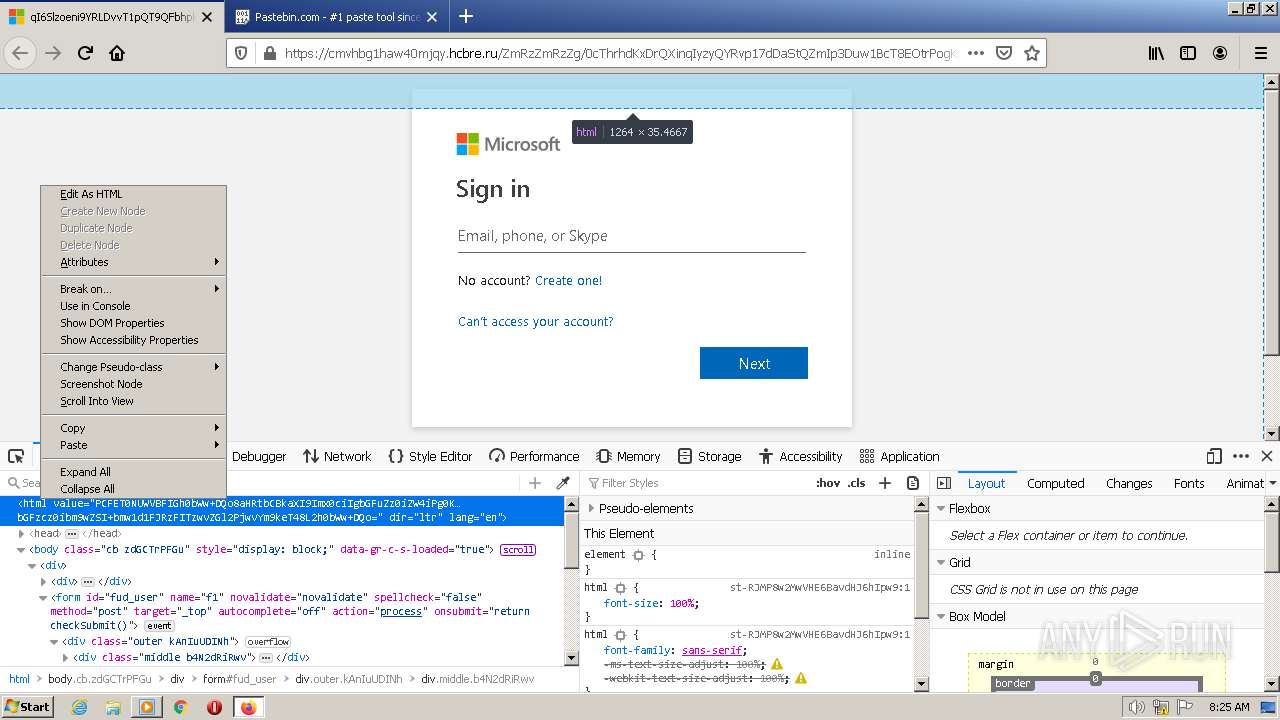The height and width of the screenshot is (720, 1280).
Task: Collapse the Grid section
Action: [940, 562]
